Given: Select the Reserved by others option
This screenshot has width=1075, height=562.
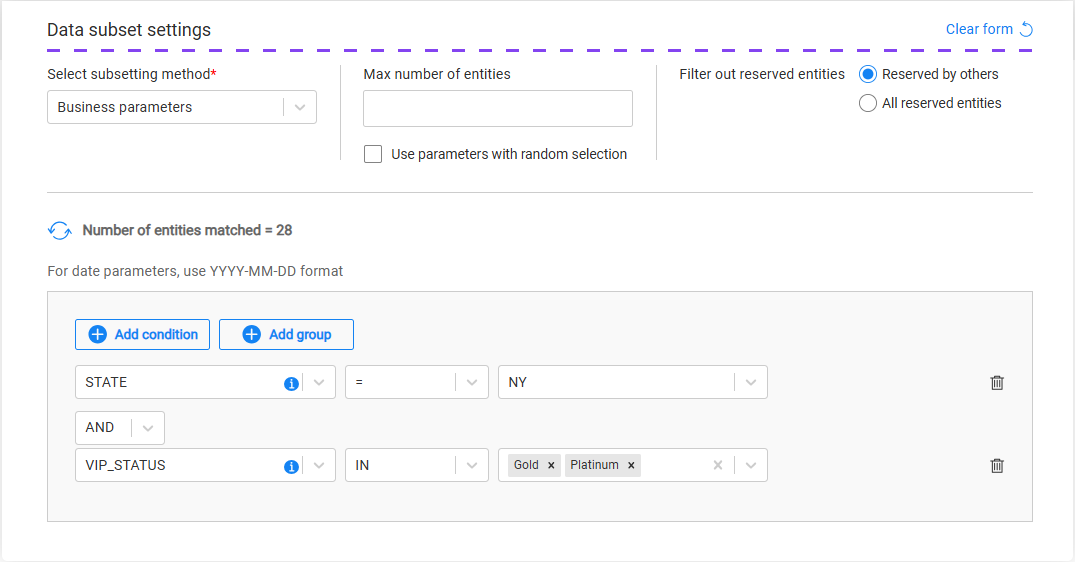Looking at the screenshot, I should pyautogui.click(x=868, y=74).
